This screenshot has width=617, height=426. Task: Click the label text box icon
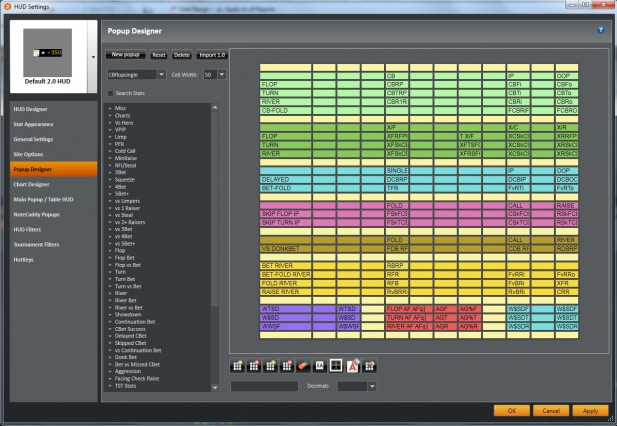(x=320, y=366)
